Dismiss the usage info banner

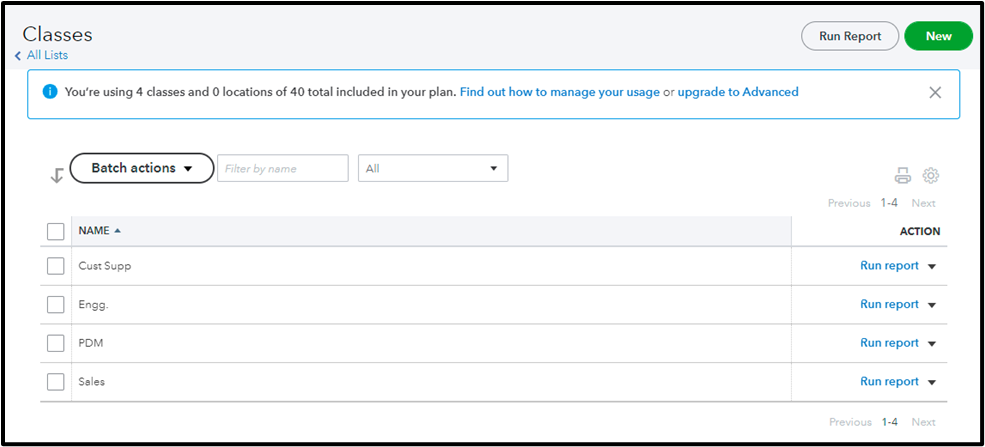point(935,93)
